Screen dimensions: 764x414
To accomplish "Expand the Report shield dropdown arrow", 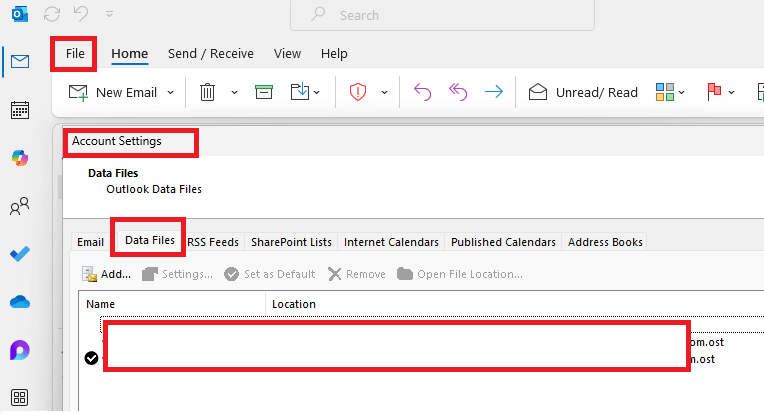I will coord(384,92).
